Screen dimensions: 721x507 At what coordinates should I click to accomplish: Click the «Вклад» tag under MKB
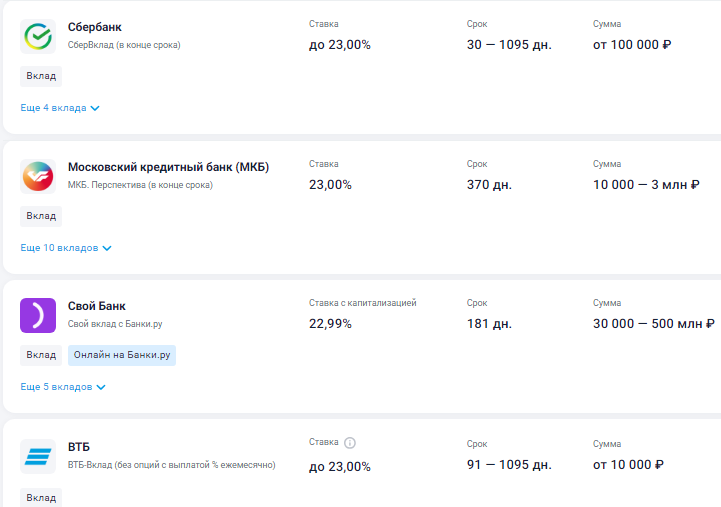[41, 216]
